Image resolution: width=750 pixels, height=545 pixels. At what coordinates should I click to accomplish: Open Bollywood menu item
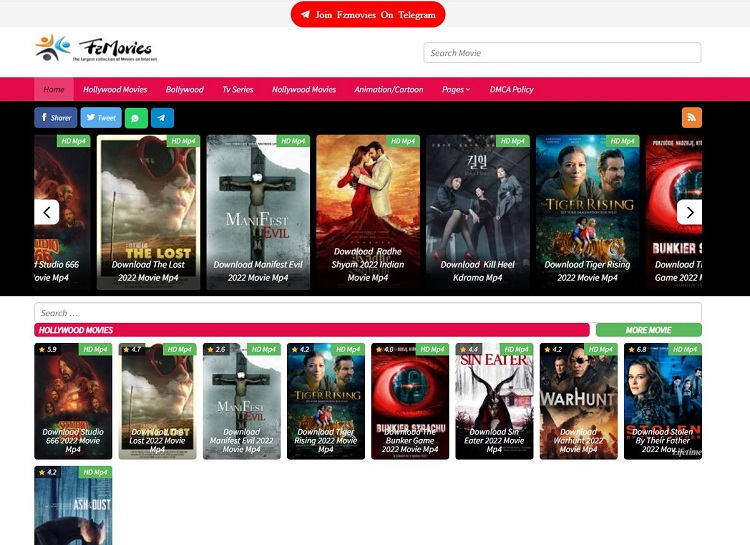[185, 89]
